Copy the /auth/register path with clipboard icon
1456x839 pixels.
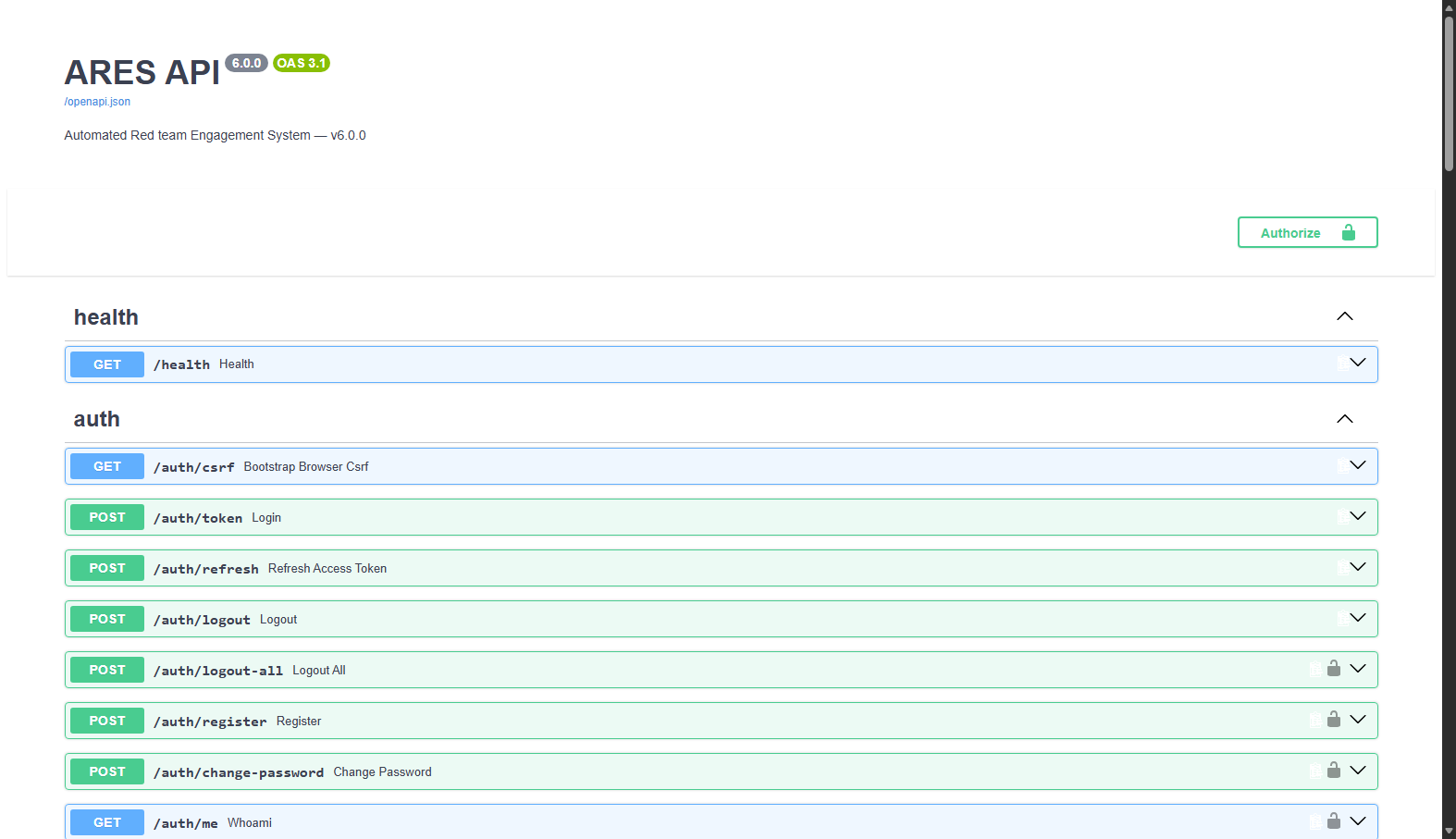coord(1315,721)
